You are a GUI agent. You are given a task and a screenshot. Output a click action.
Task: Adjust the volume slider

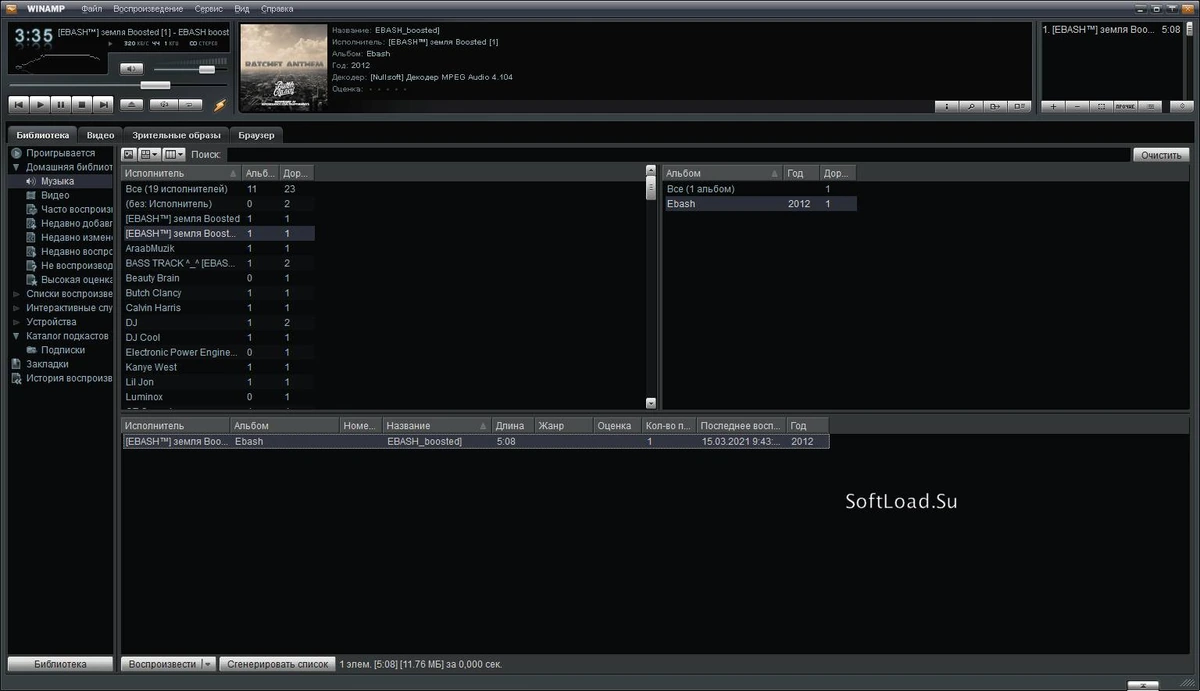[189, 69]
